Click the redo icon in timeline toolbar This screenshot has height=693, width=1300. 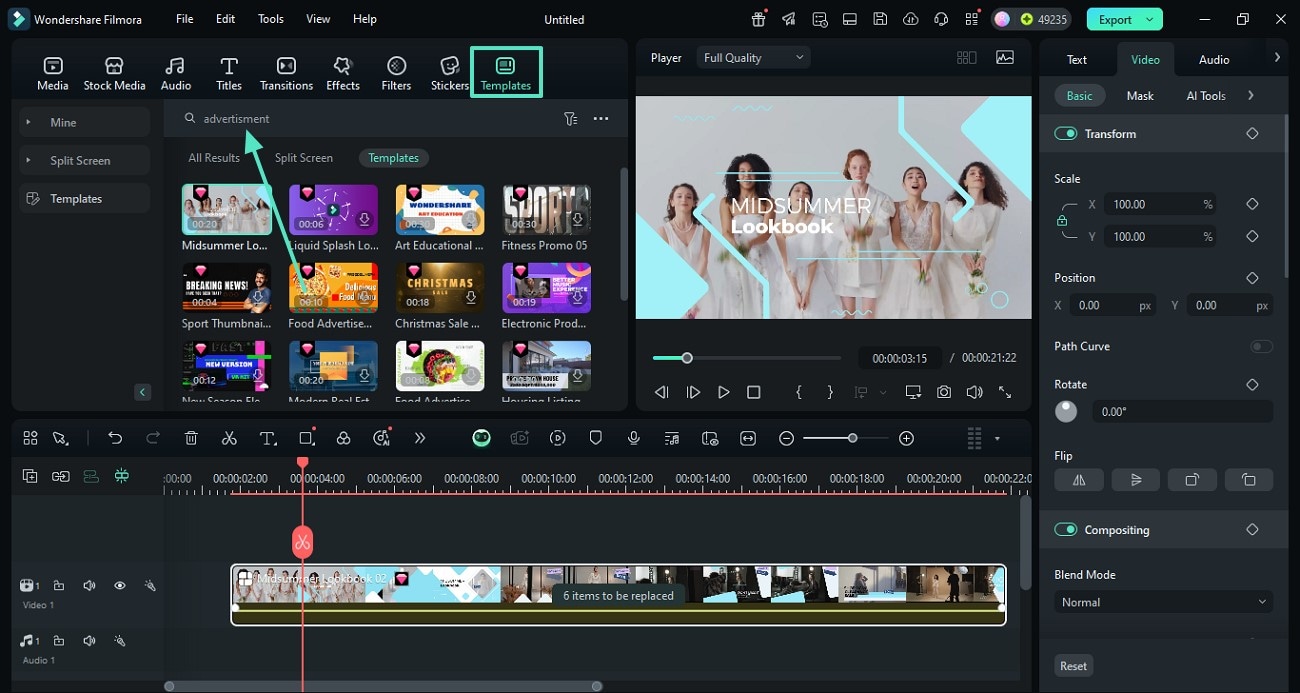pyautogui.click(x=153, y=438)
